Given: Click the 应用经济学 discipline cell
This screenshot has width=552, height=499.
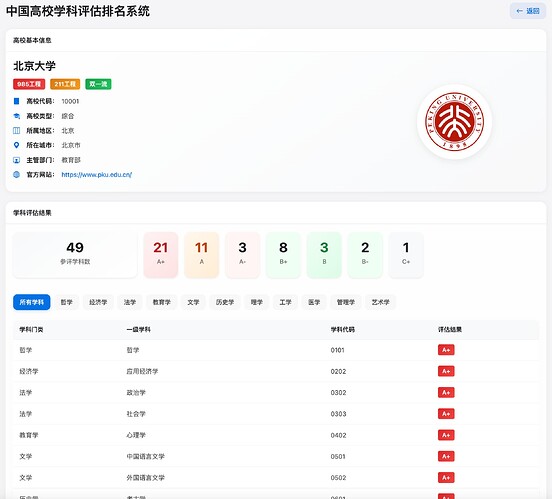Looking at the screenshot, I should (x=142, y=371).
